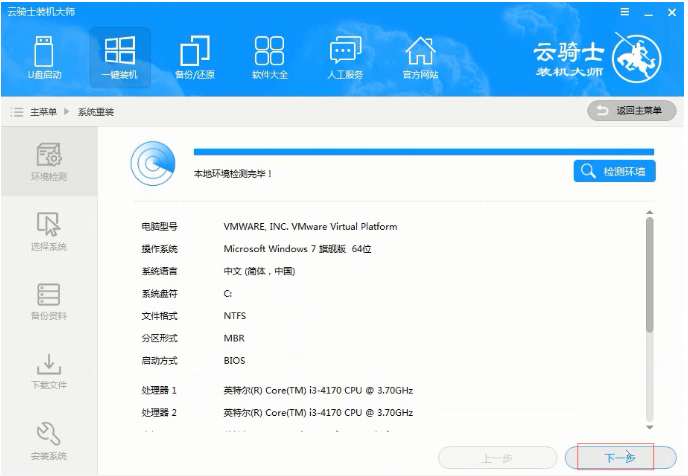The height and width of the screenshot is (476, 688).
Task: Click the radar scan icon
Action: 153,163
